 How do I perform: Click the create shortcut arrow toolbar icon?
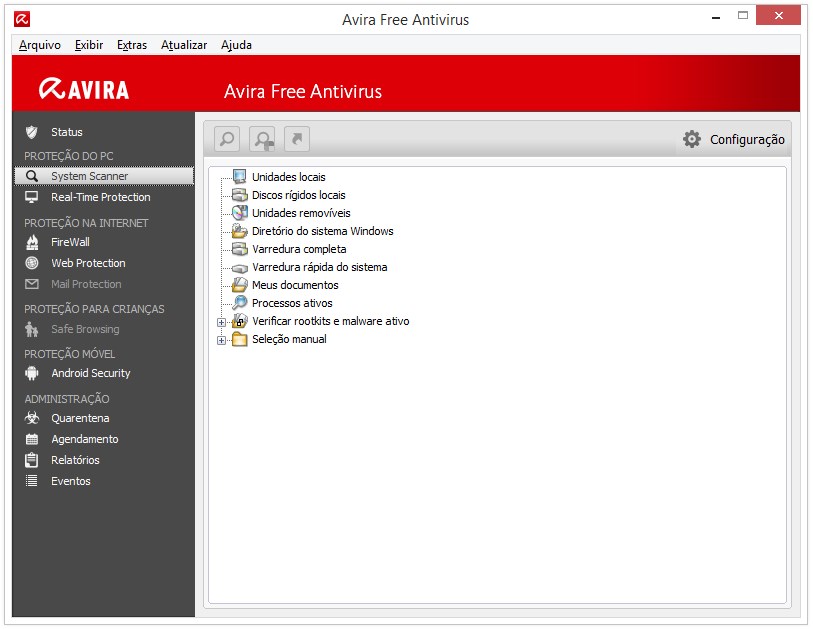(x=297, y=139)
